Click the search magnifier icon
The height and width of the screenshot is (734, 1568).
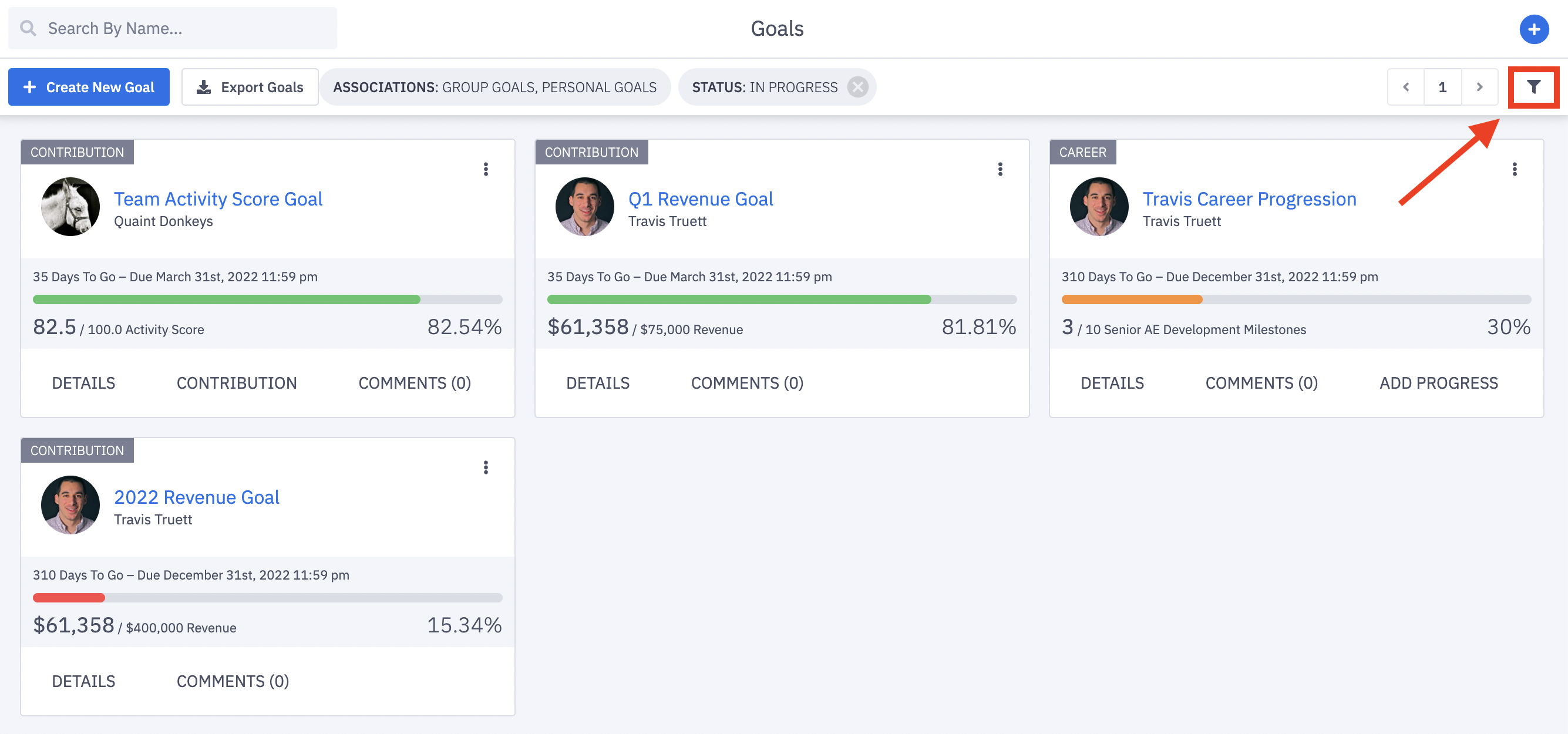click(28, 28)
